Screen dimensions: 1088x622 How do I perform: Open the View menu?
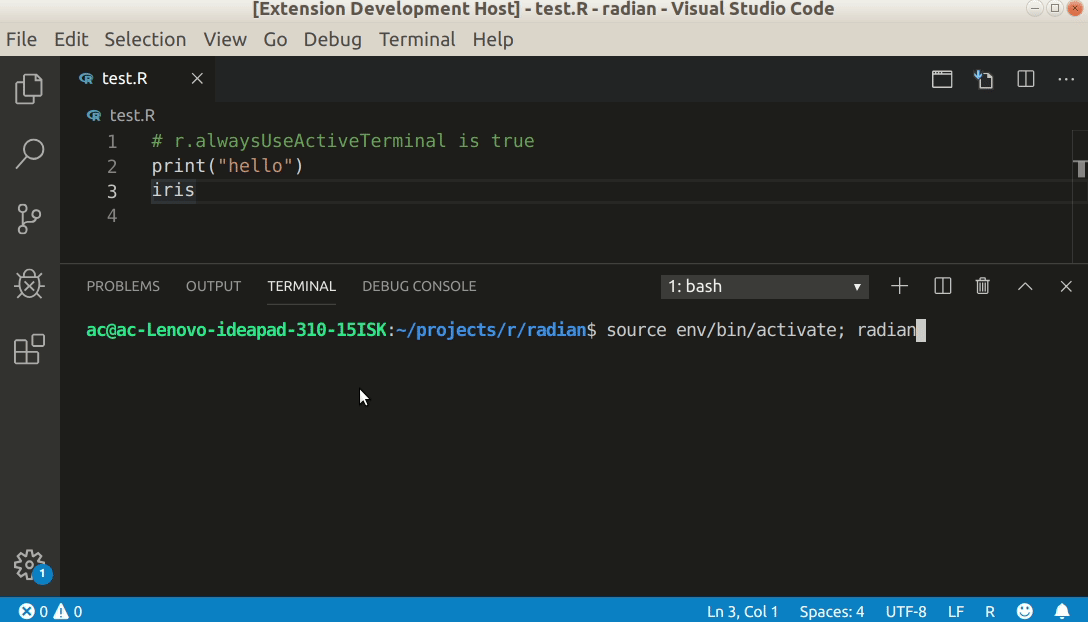click(225, 40)
